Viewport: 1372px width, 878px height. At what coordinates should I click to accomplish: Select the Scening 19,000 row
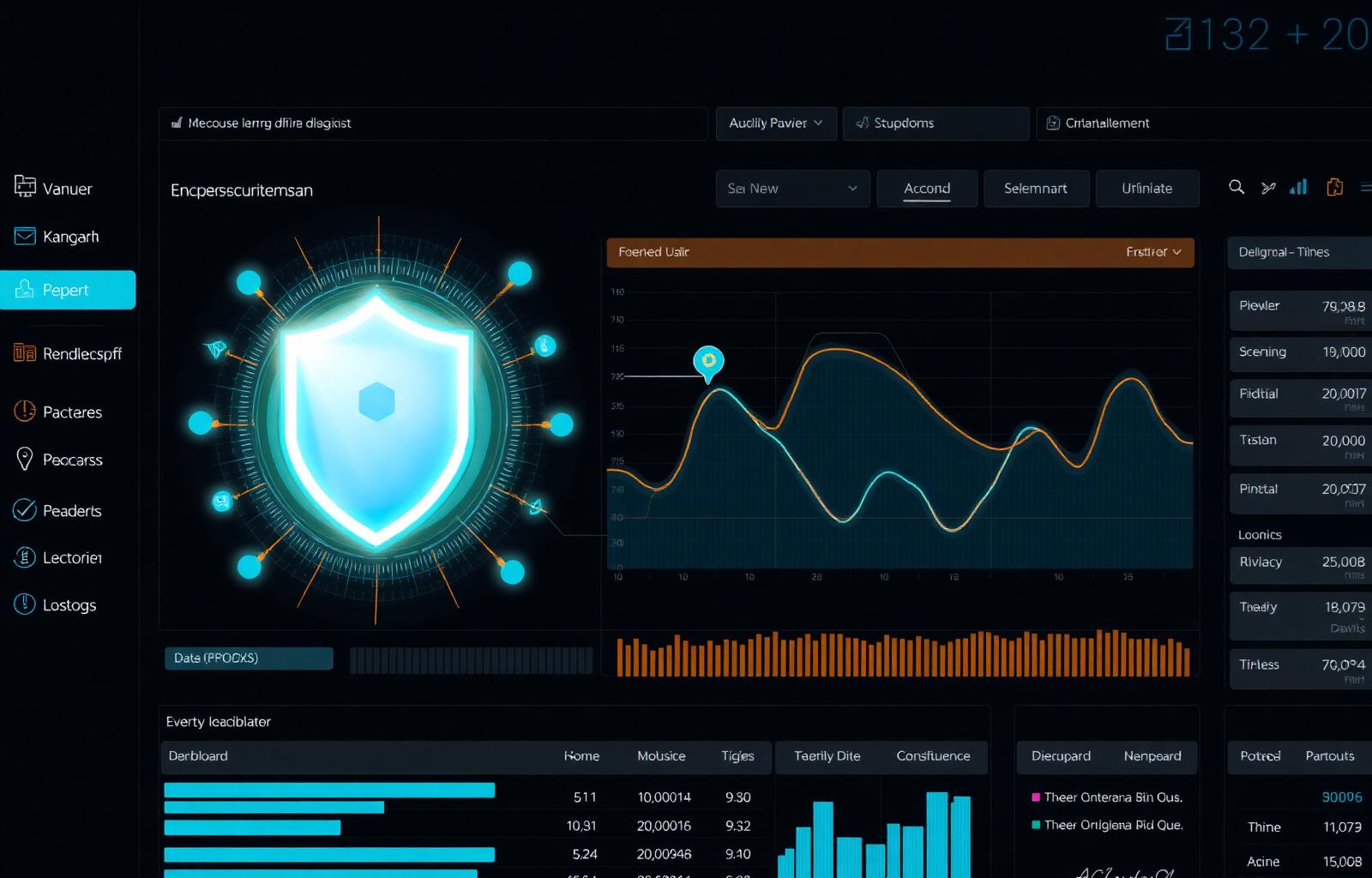point(1301,352)
